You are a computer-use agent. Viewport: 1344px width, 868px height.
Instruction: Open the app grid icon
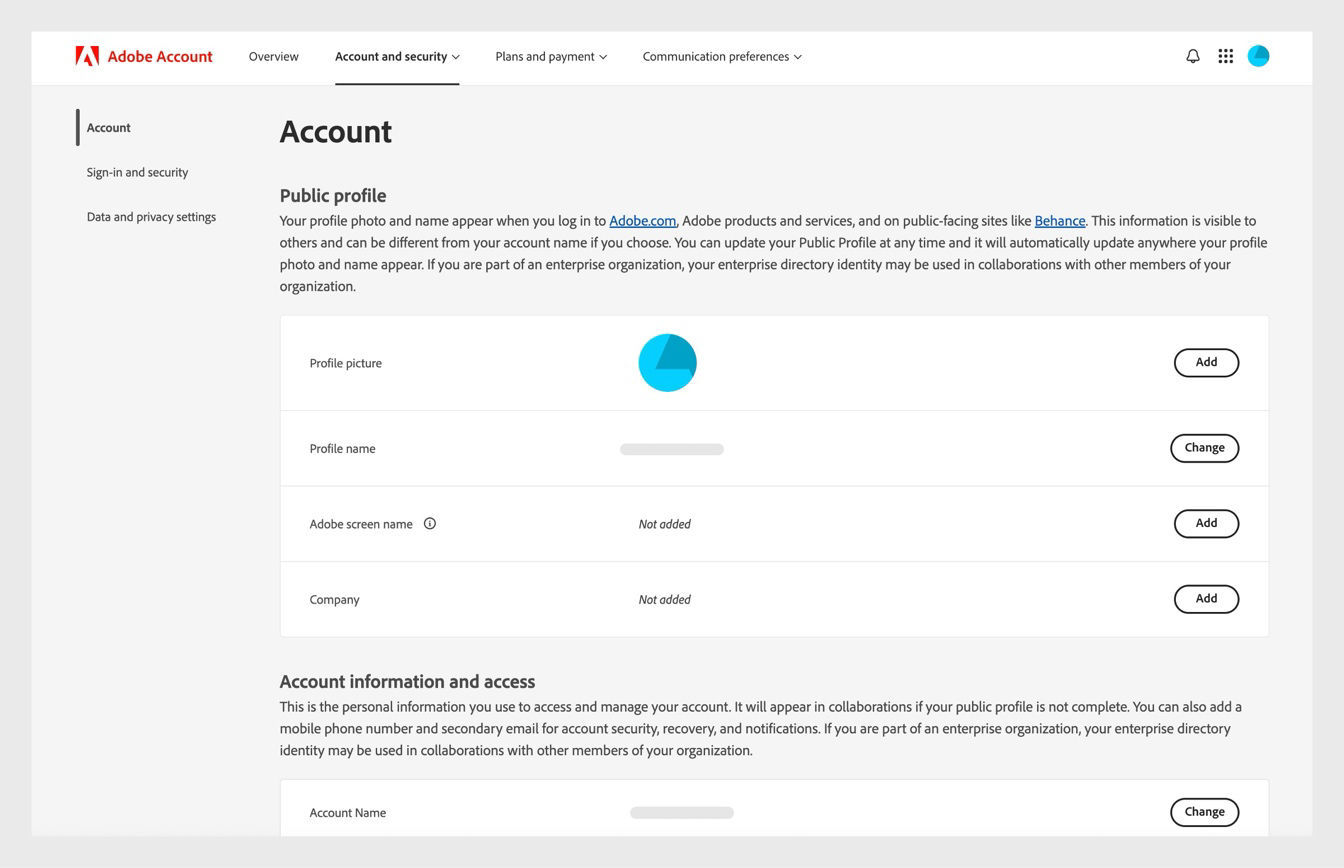click(1225, 56)
